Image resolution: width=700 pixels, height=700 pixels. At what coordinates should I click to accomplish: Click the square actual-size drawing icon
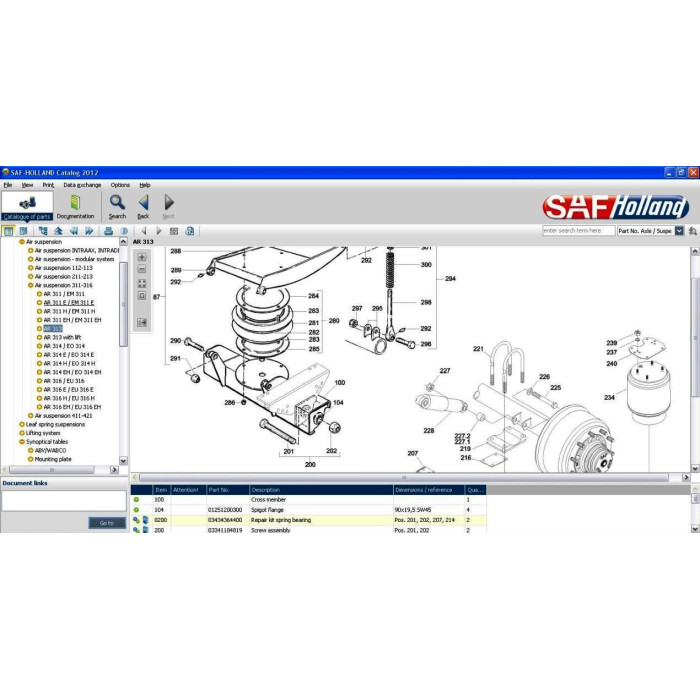[142, 296]
